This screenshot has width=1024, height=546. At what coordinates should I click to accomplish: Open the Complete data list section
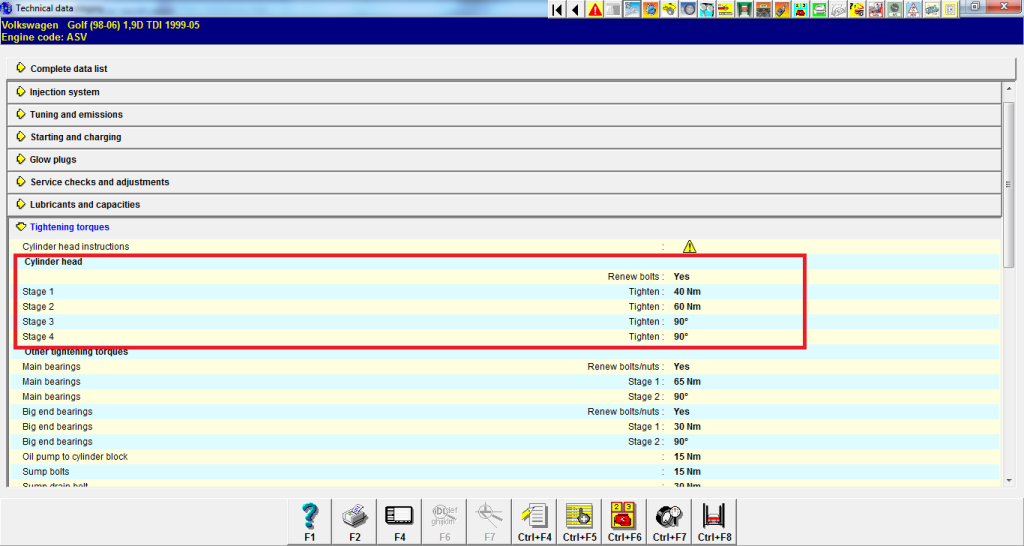(x=68, y=69)
